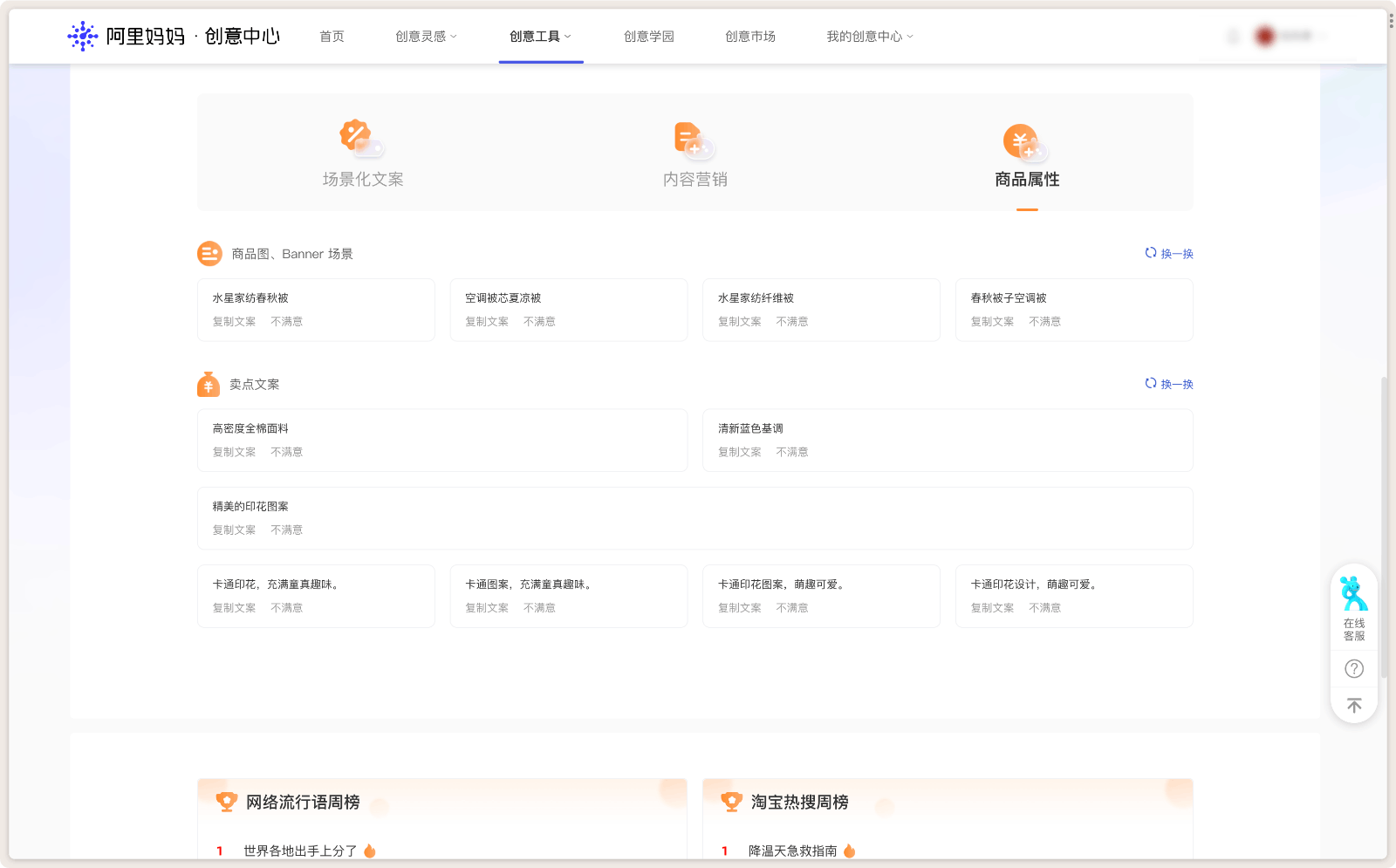Open trending item 世界各地出手上分了
The image size is (1396, 868).
300,851
